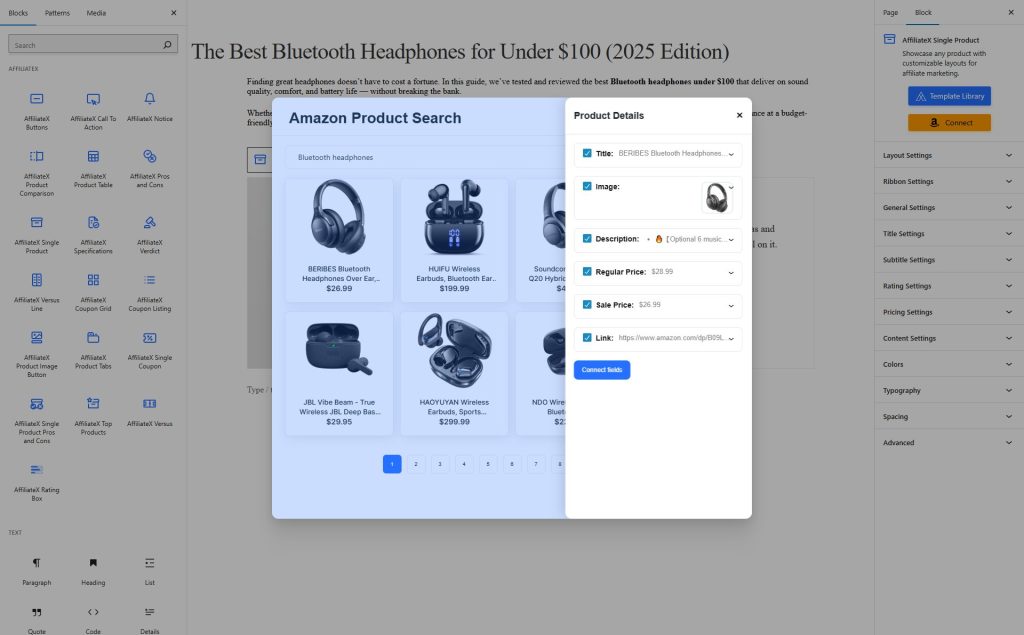Toggle the Regular Price checkbox
The width and height of the screenshot is (1024, 635).
(x=587, y=271)
